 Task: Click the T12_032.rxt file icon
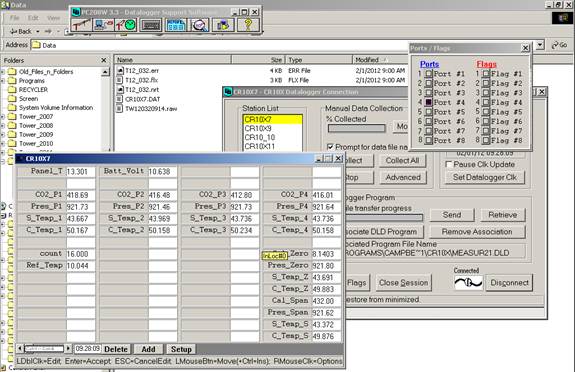click(120, 90)
